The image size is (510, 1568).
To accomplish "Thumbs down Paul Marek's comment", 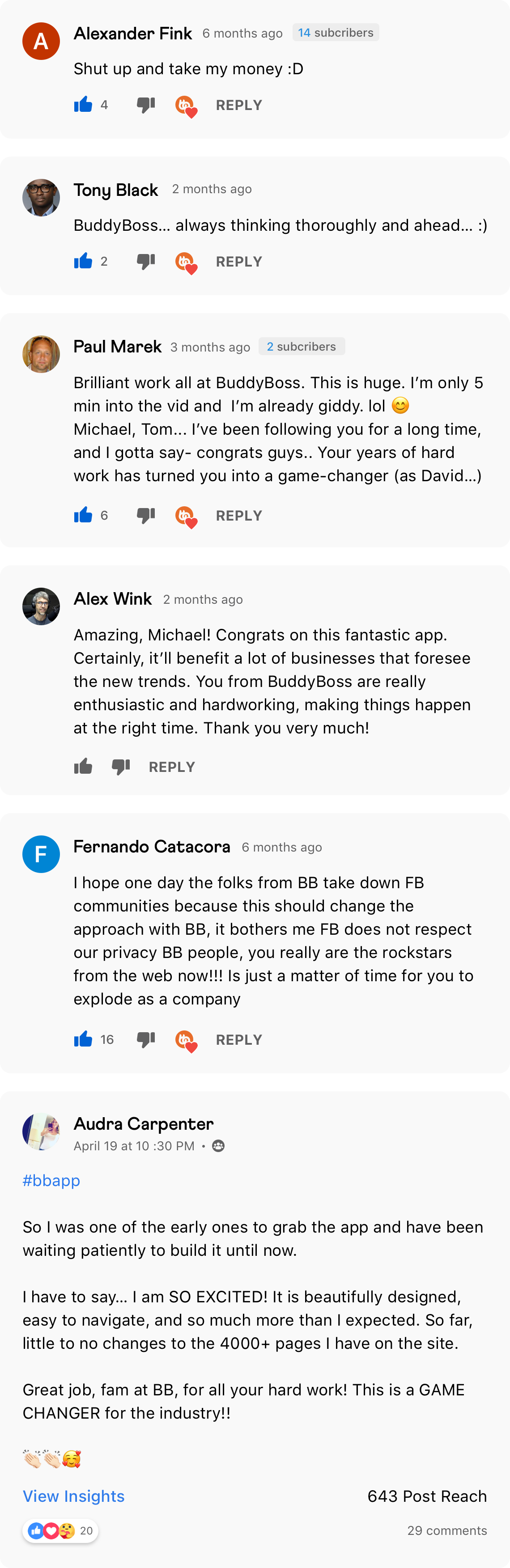I will click(x=146, y=516).
